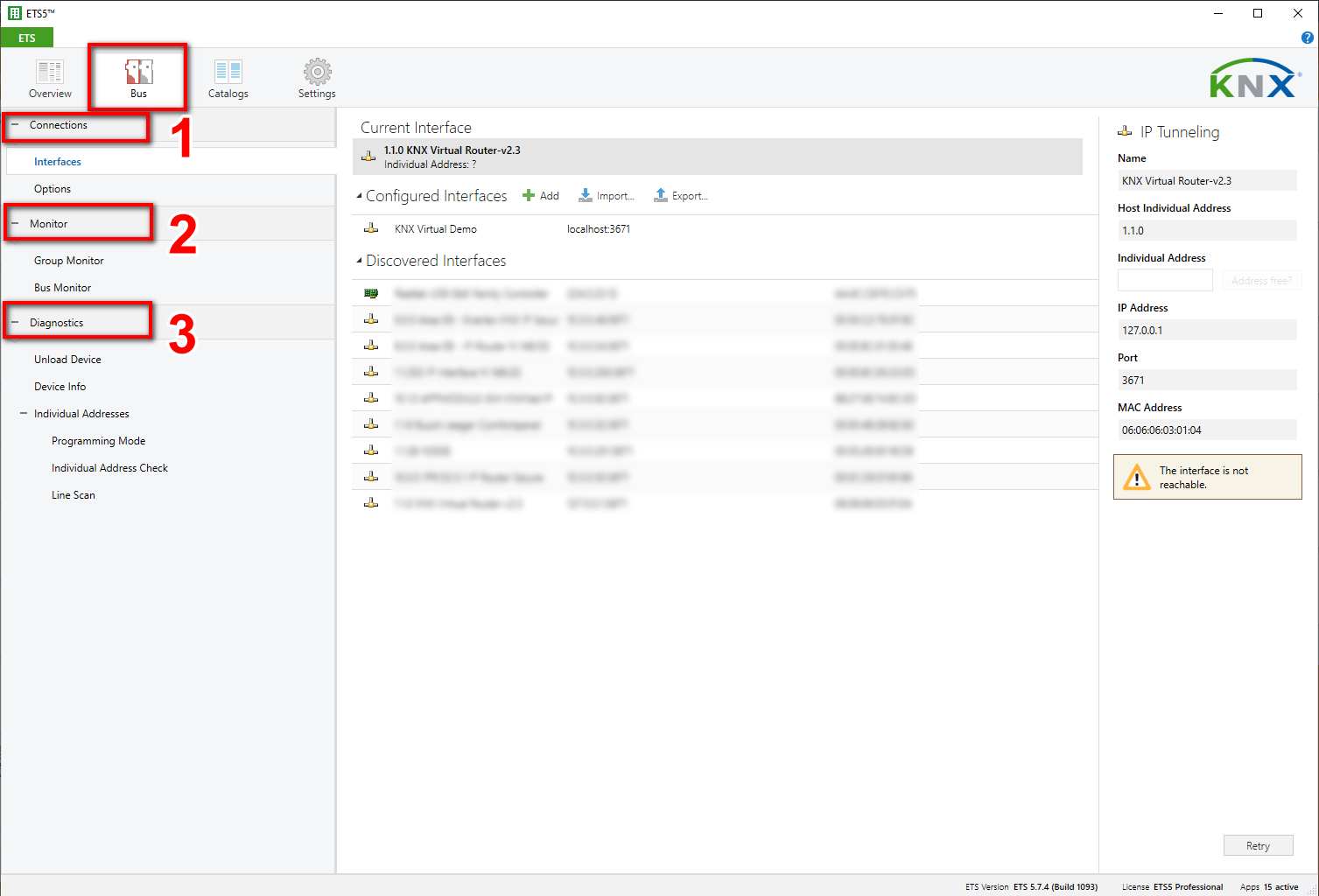
Task: Click the current interface KNX Virtual Router icon
Action: click(x=369, y=157)
